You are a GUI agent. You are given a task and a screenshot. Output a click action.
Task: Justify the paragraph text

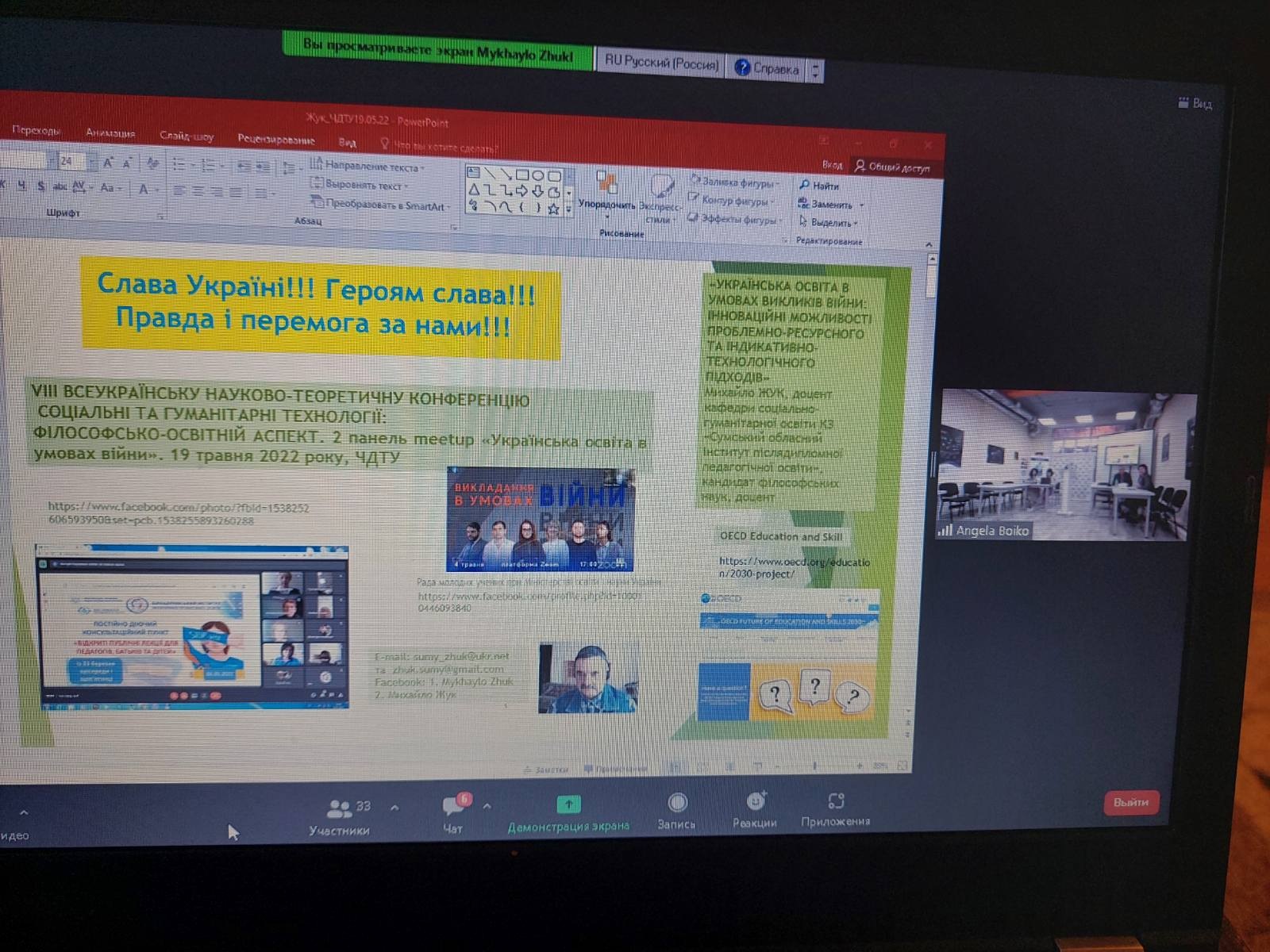(x=236, y=192)
